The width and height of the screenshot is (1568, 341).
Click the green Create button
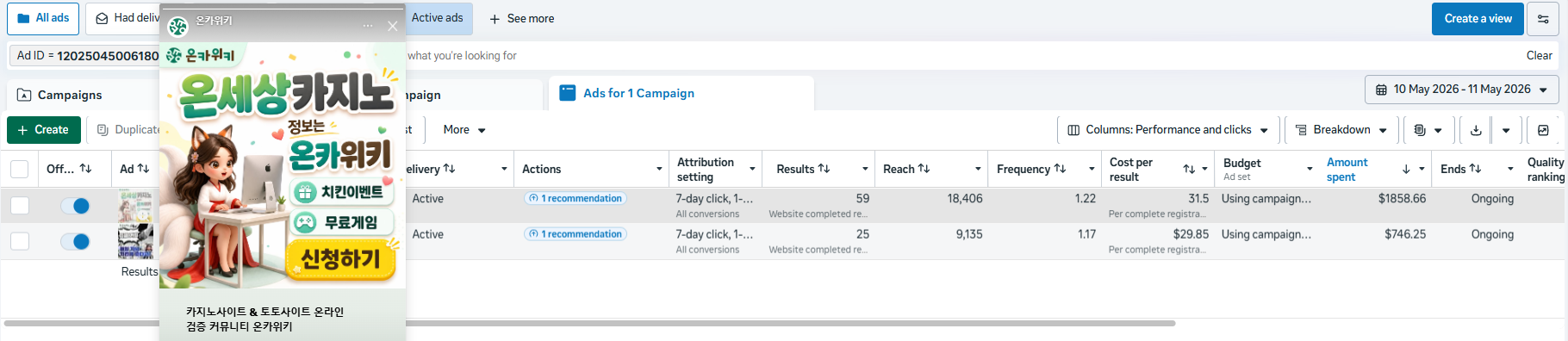pyautogui.click(x=44, y=130)
